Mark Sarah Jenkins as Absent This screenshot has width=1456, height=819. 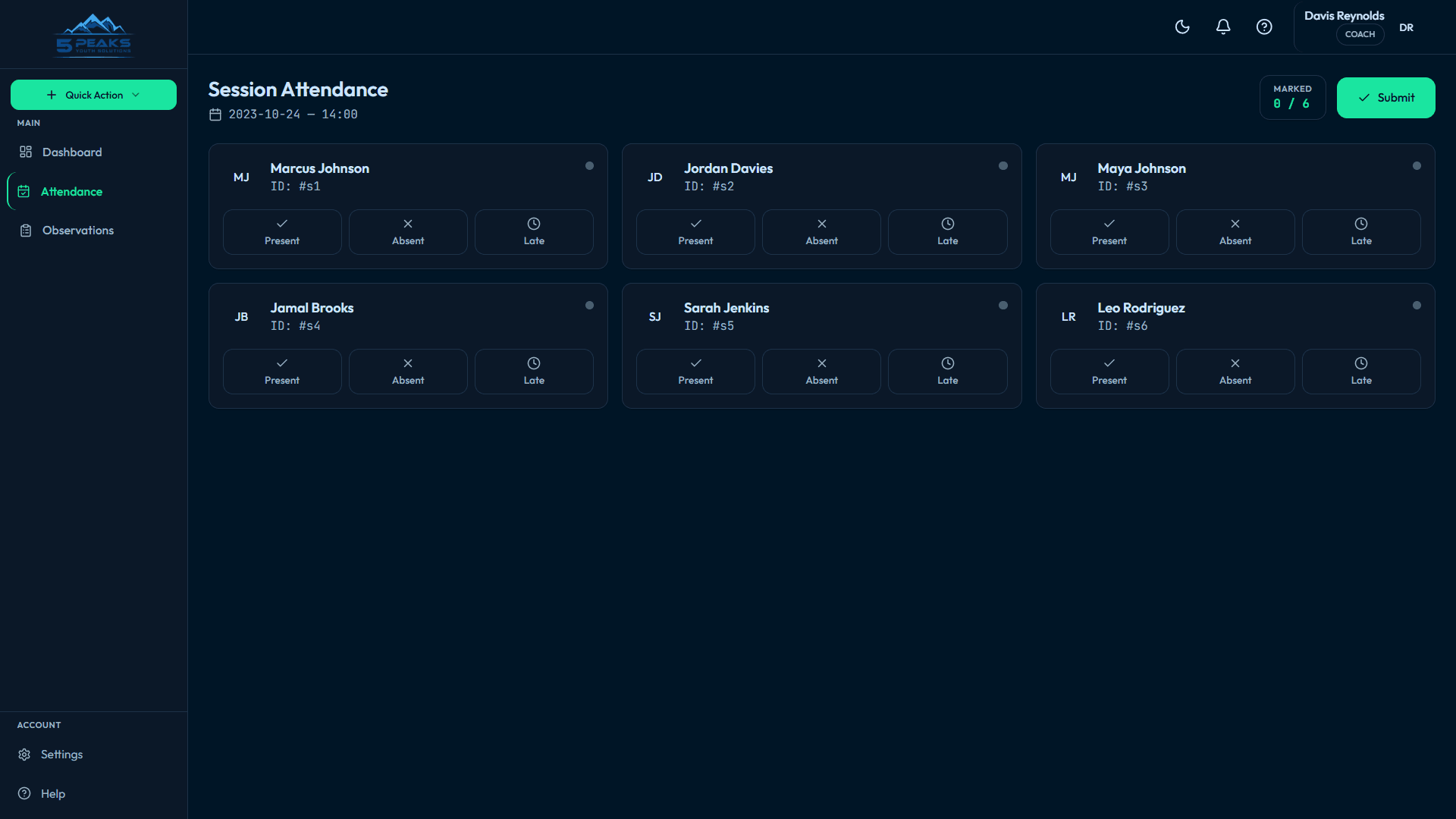(821, 372)
